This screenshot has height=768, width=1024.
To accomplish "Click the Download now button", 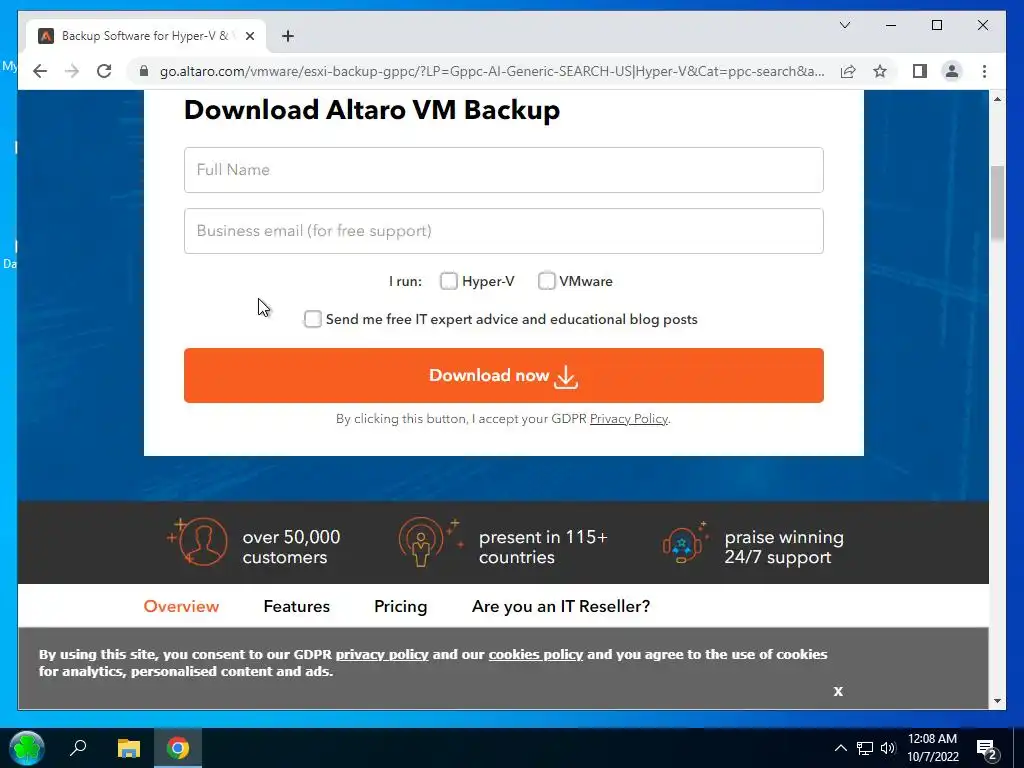I will coord(504,376).
